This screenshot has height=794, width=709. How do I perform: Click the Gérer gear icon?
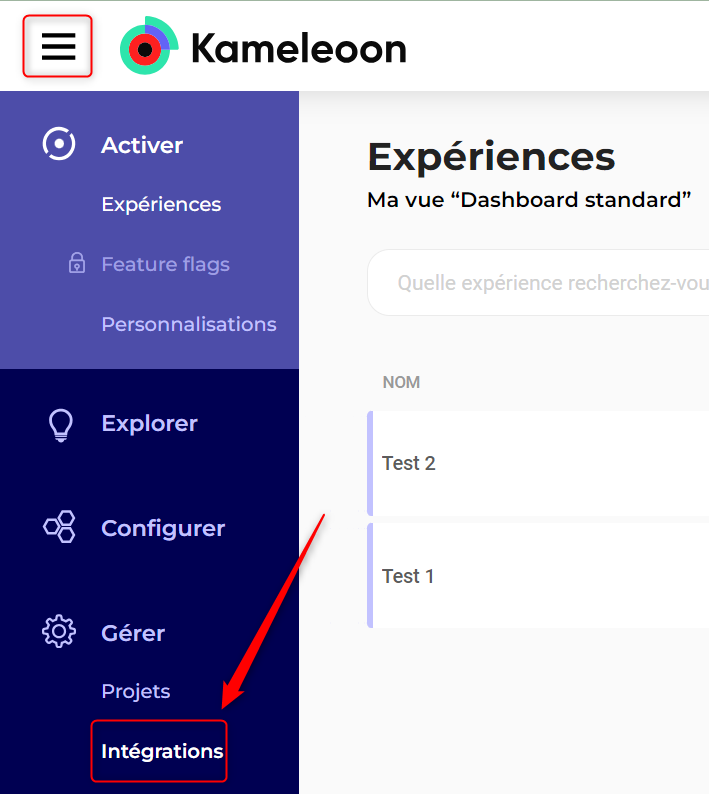click(59, 632)
